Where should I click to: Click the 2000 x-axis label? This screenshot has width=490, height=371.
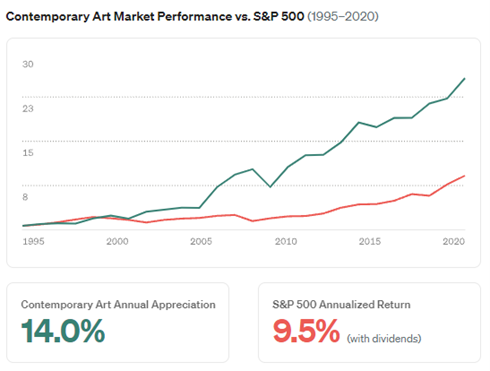117,241
